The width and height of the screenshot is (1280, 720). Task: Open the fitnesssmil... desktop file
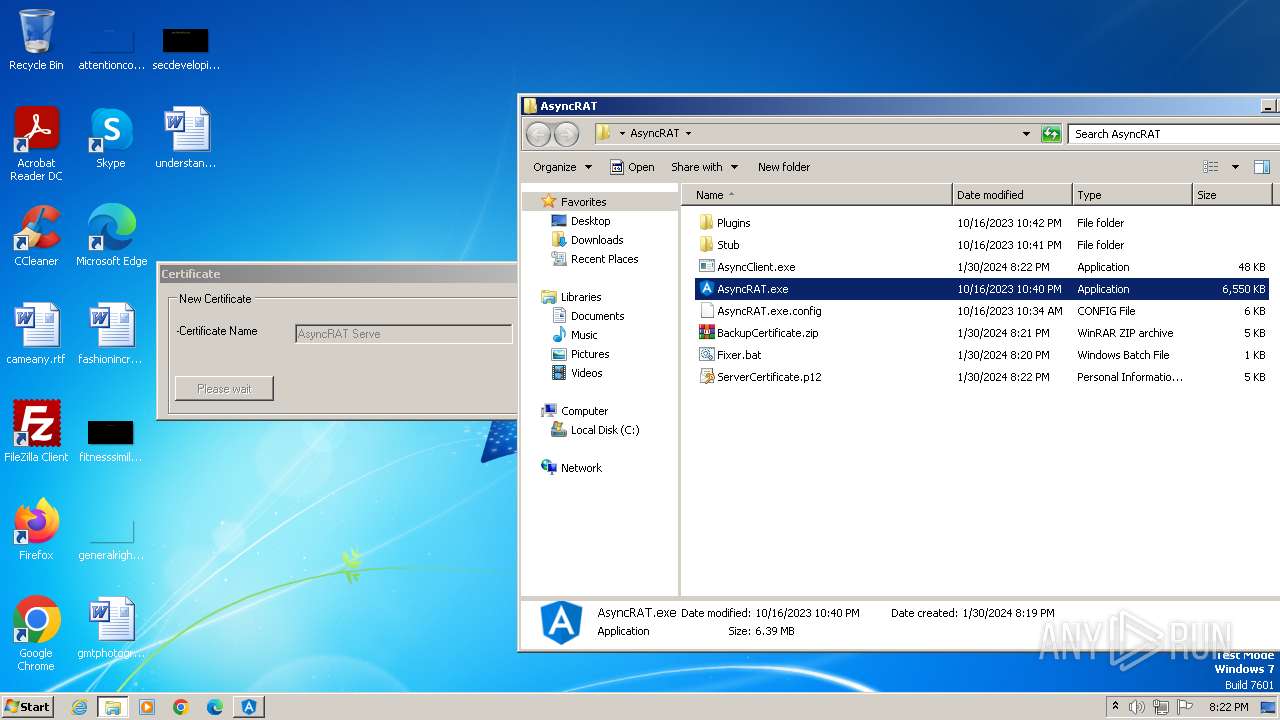(x=111, y=440)
